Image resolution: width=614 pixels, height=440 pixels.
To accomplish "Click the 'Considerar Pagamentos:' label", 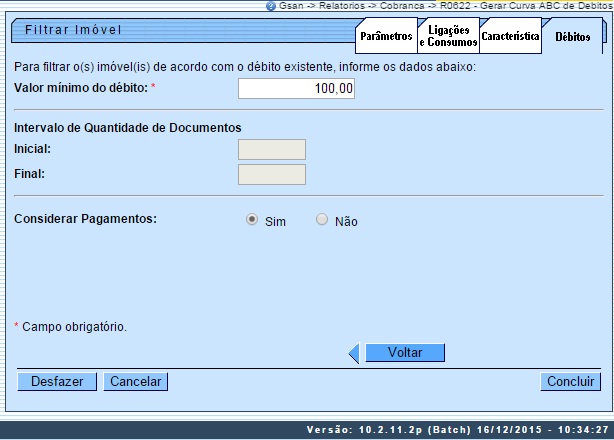I will (85, 219).
